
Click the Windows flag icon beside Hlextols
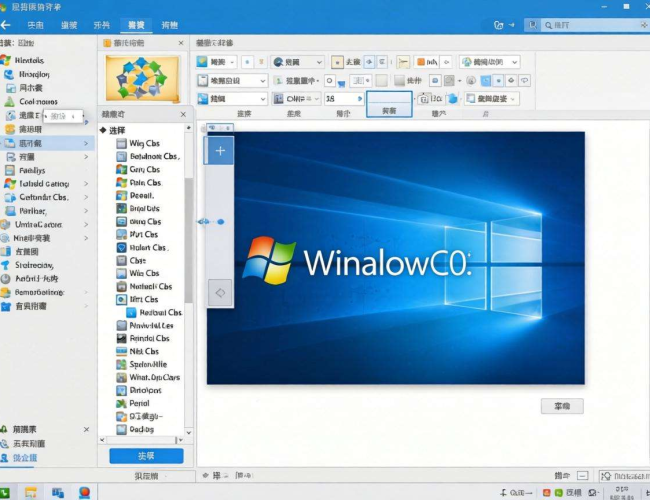click(x=5, y=61)
